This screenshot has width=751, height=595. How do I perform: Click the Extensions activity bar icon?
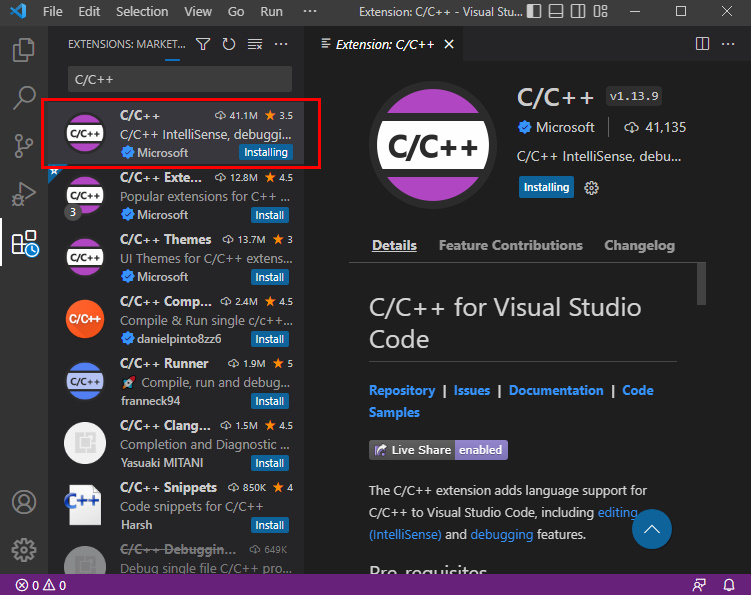point(24,243)
